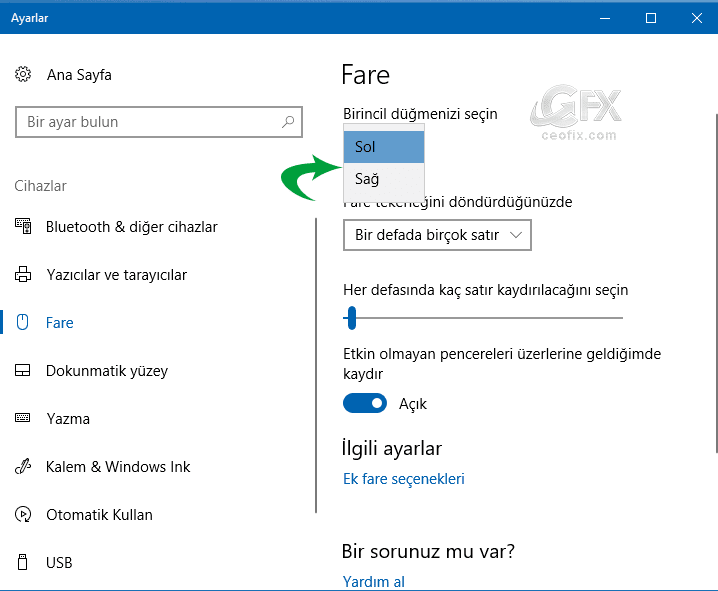
Task: Open the Bir defada birçok satır dropdown
Action: 437,235
